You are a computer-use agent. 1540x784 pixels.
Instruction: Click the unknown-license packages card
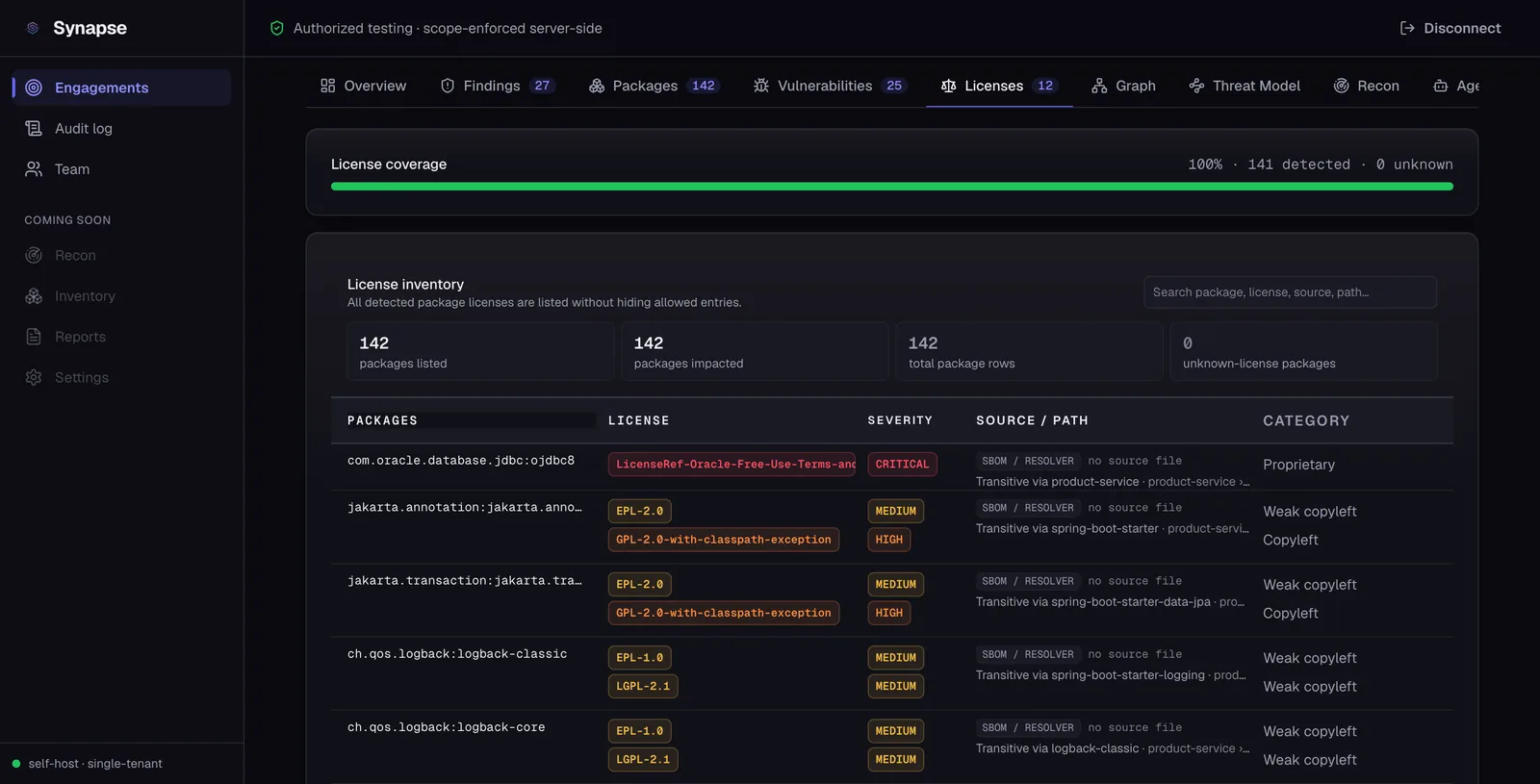(1303, 351)
